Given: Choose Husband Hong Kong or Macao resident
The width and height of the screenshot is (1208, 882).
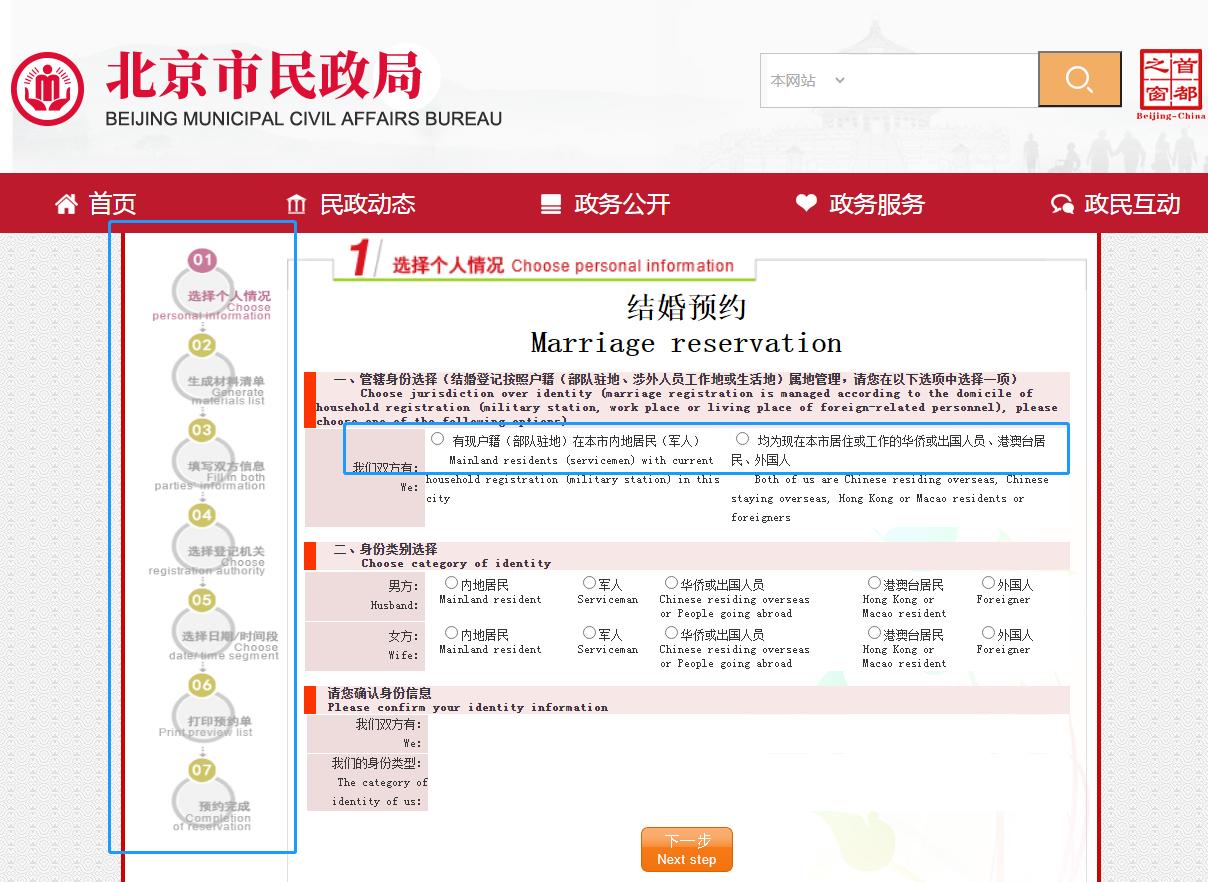Looking at the screenshot, I should tap(874, 583).
